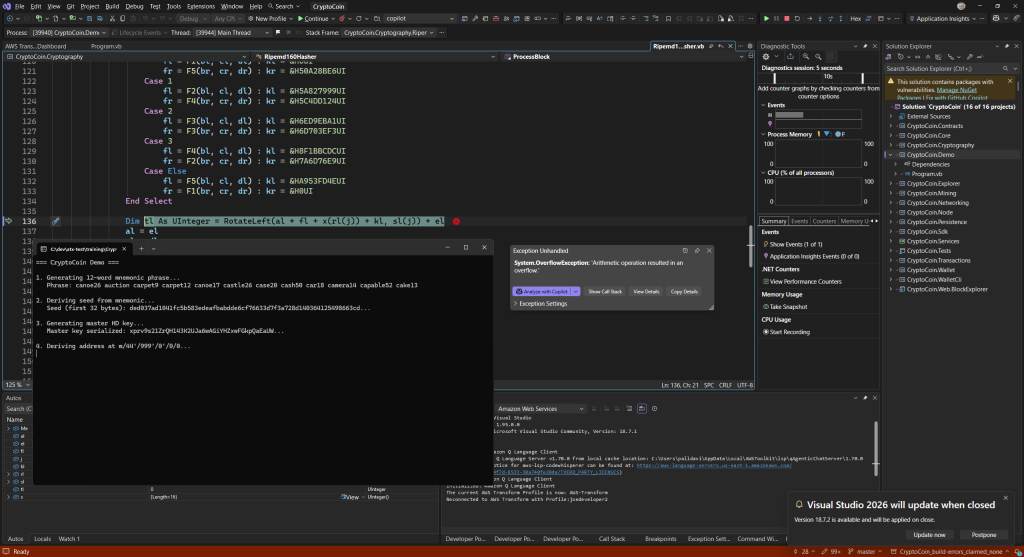Viewport: 1024px width, 557px height.
Task: Open the Locals tab at bottom
Action: pyautogui.click(x=42, y=539)
